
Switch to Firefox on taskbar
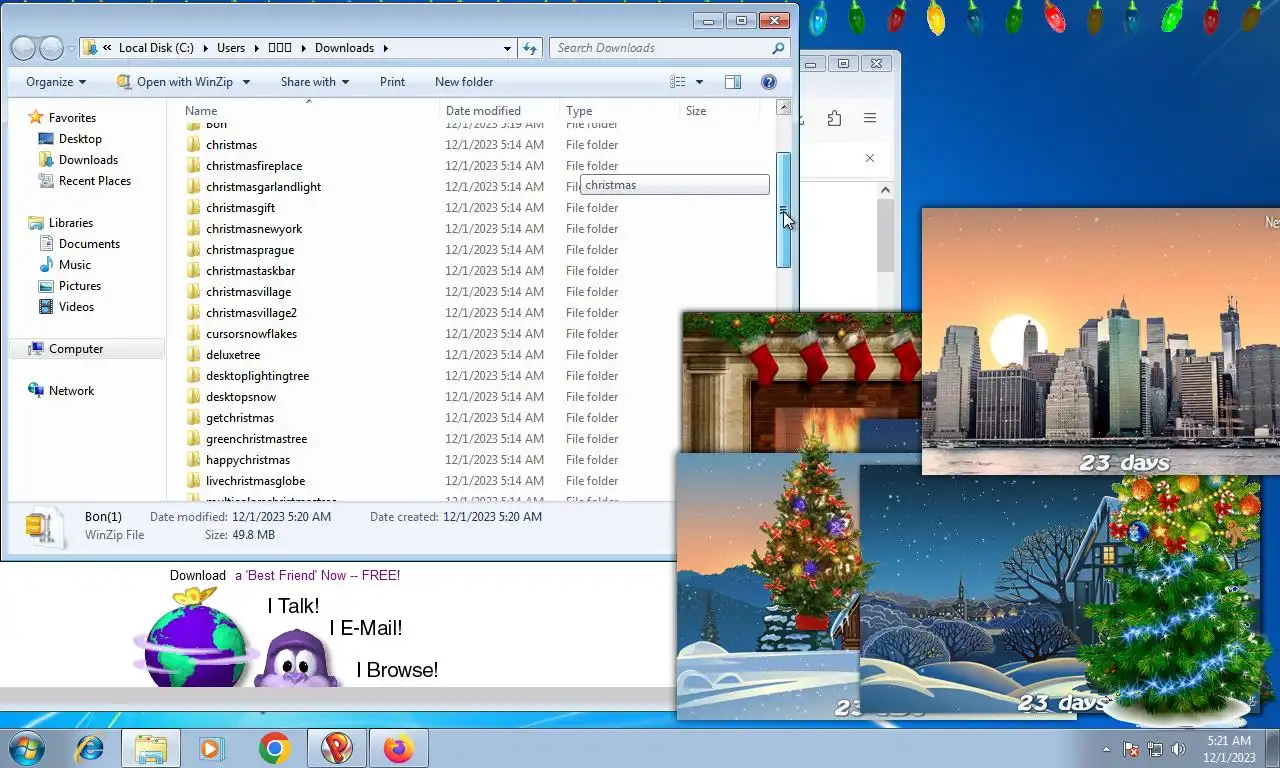click(398, 748)
